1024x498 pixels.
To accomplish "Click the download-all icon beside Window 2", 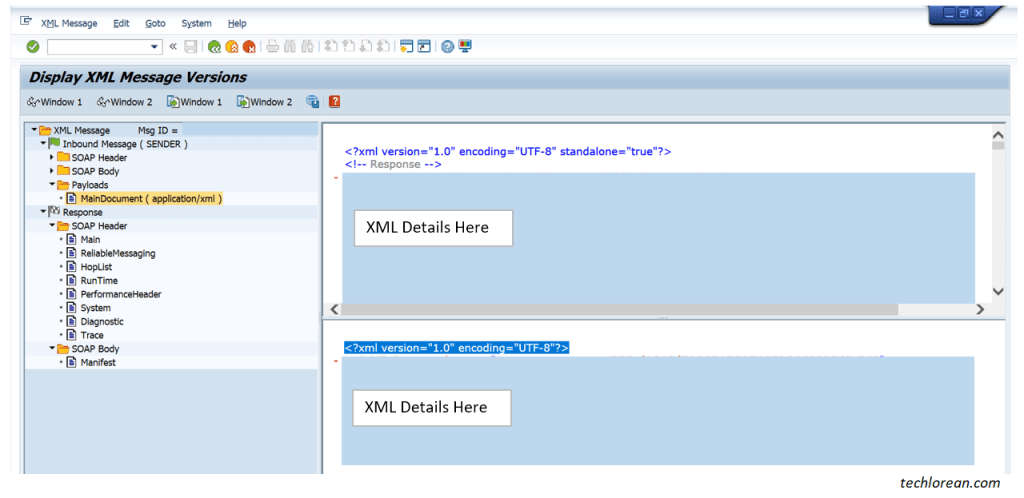I will coord(313,102).
